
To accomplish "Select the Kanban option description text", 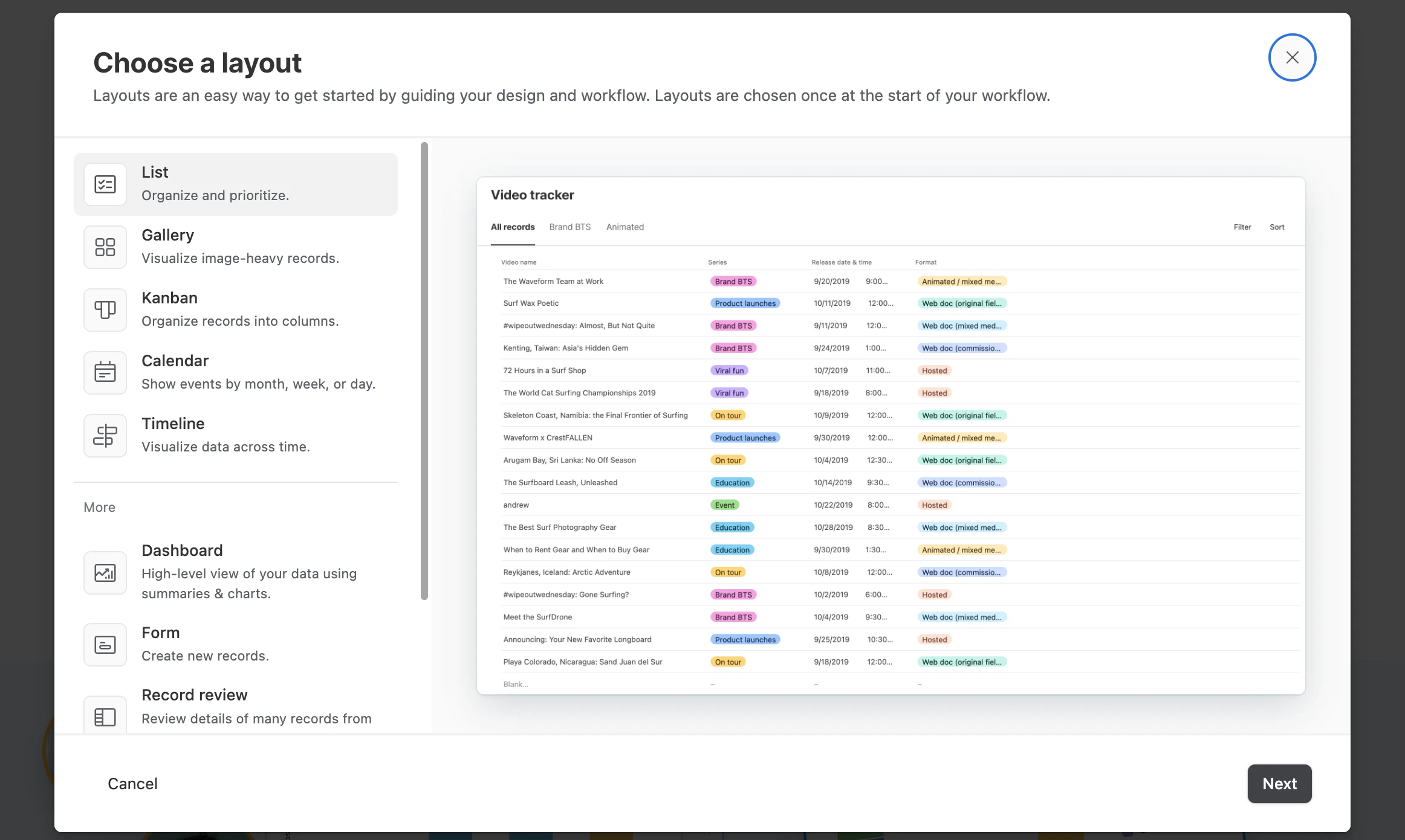I will point(240,321).
